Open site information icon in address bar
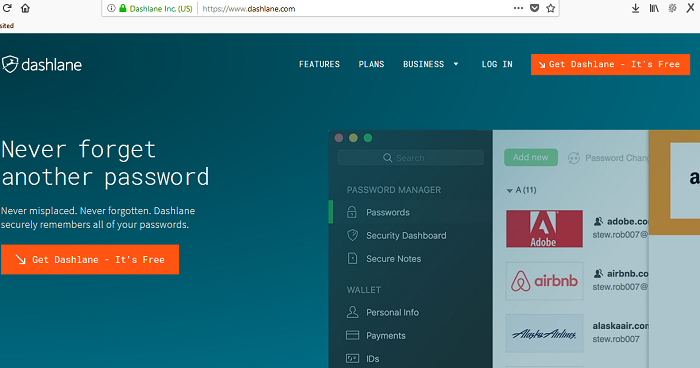The width and height of the screenshot is (700, 368). click(x=111, y=8)
